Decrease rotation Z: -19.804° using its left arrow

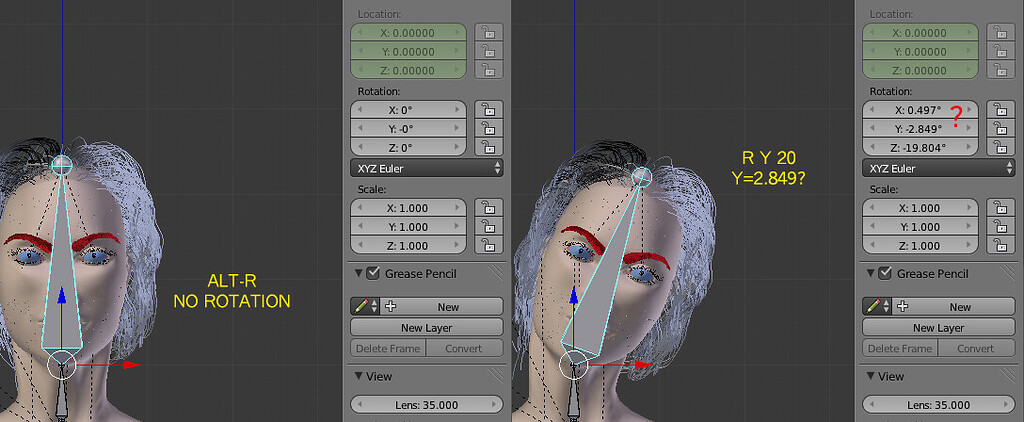click(871, 148)
